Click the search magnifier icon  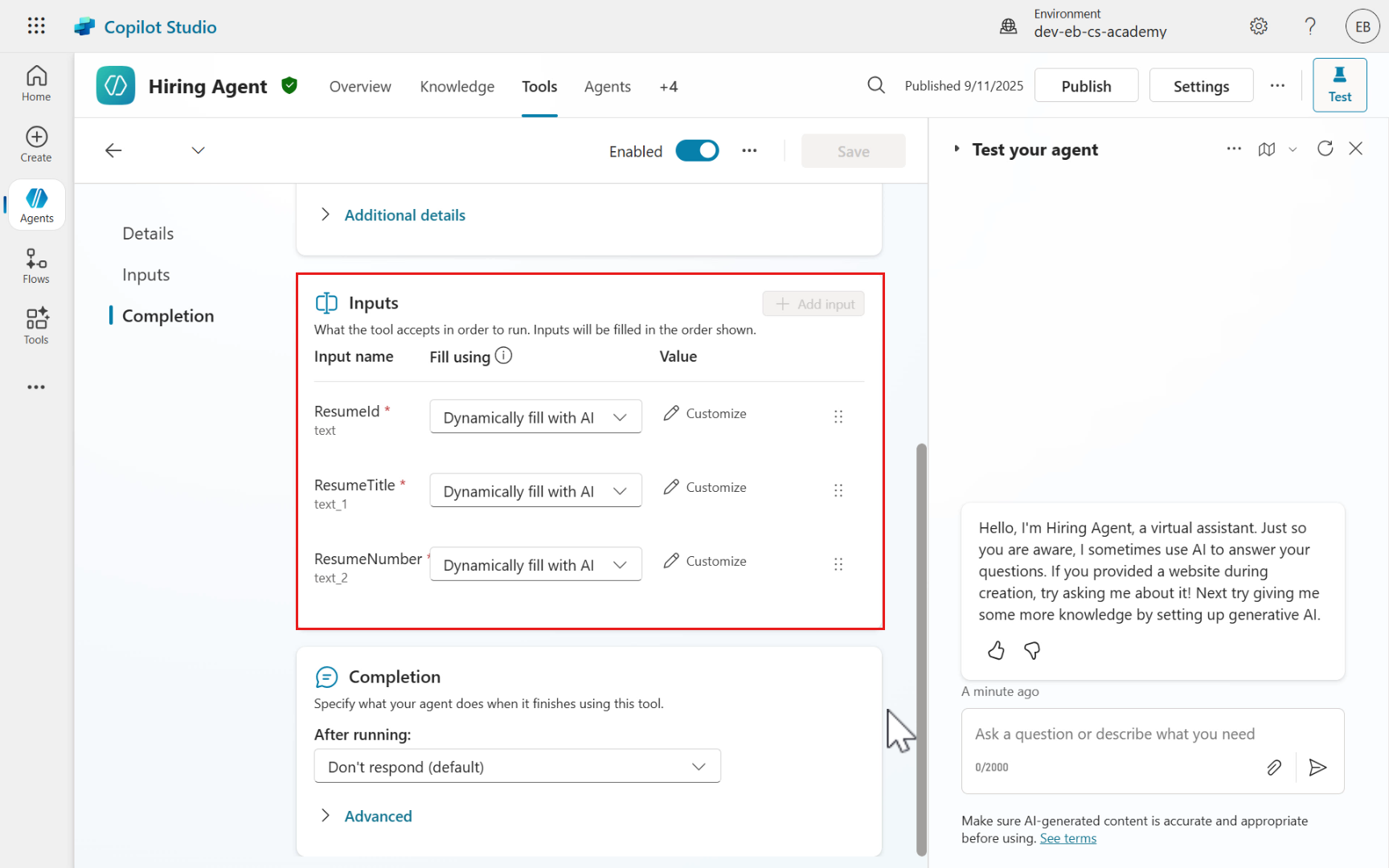point(876,85)
